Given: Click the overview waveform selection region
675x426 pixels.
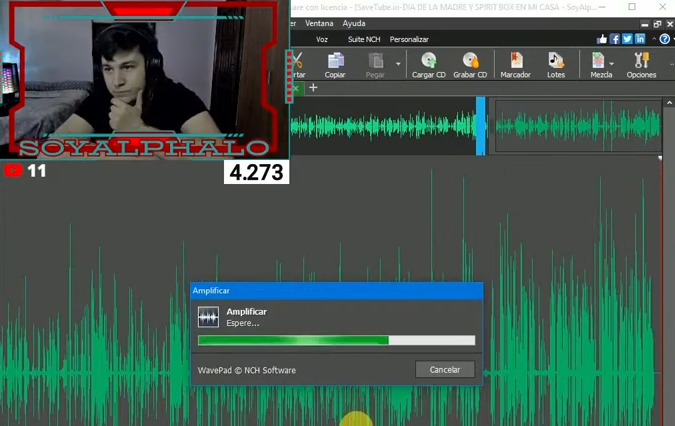Looking at the screenshot, I should (x=578, y=126).
